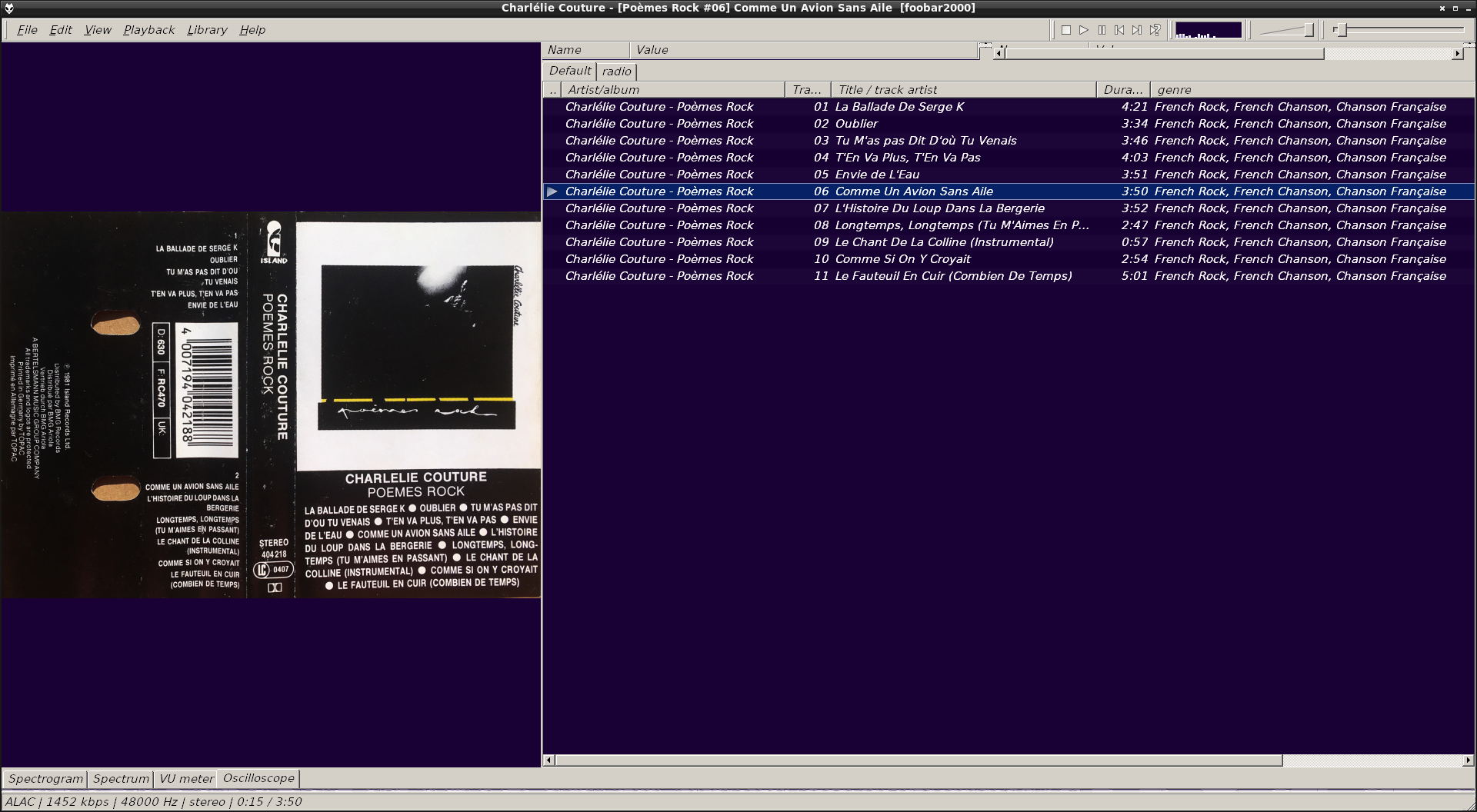Select track Comme Si On Y Croyait
The image size is (1477, 812).
pos(1009,259)
